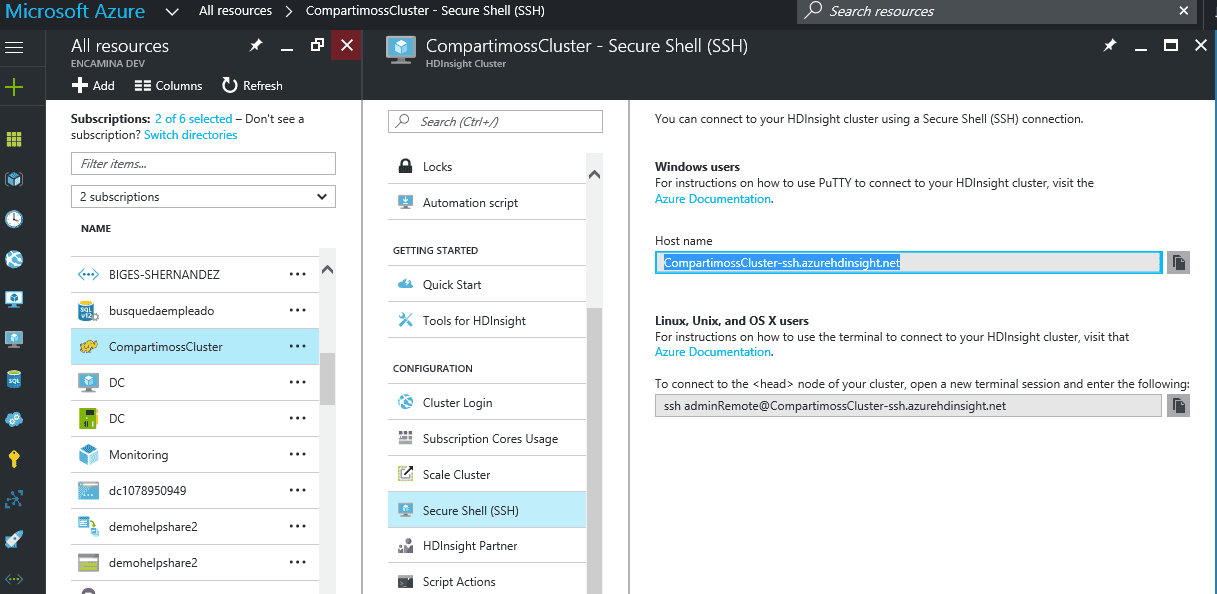
Task: Select BIGES-SHERNANDEZ resource
Action: point(195,274)
